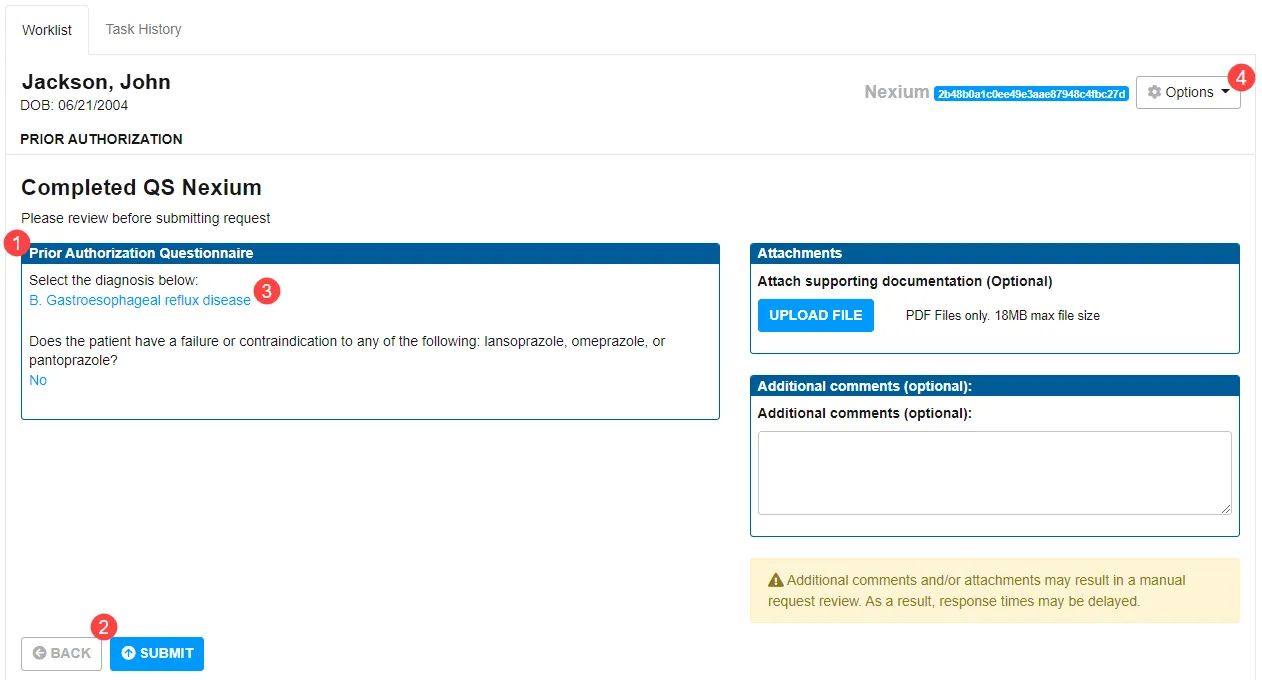This screenshot has width=1262, height=680.
Task: Go back with the Back button
Action: (61, 653)
